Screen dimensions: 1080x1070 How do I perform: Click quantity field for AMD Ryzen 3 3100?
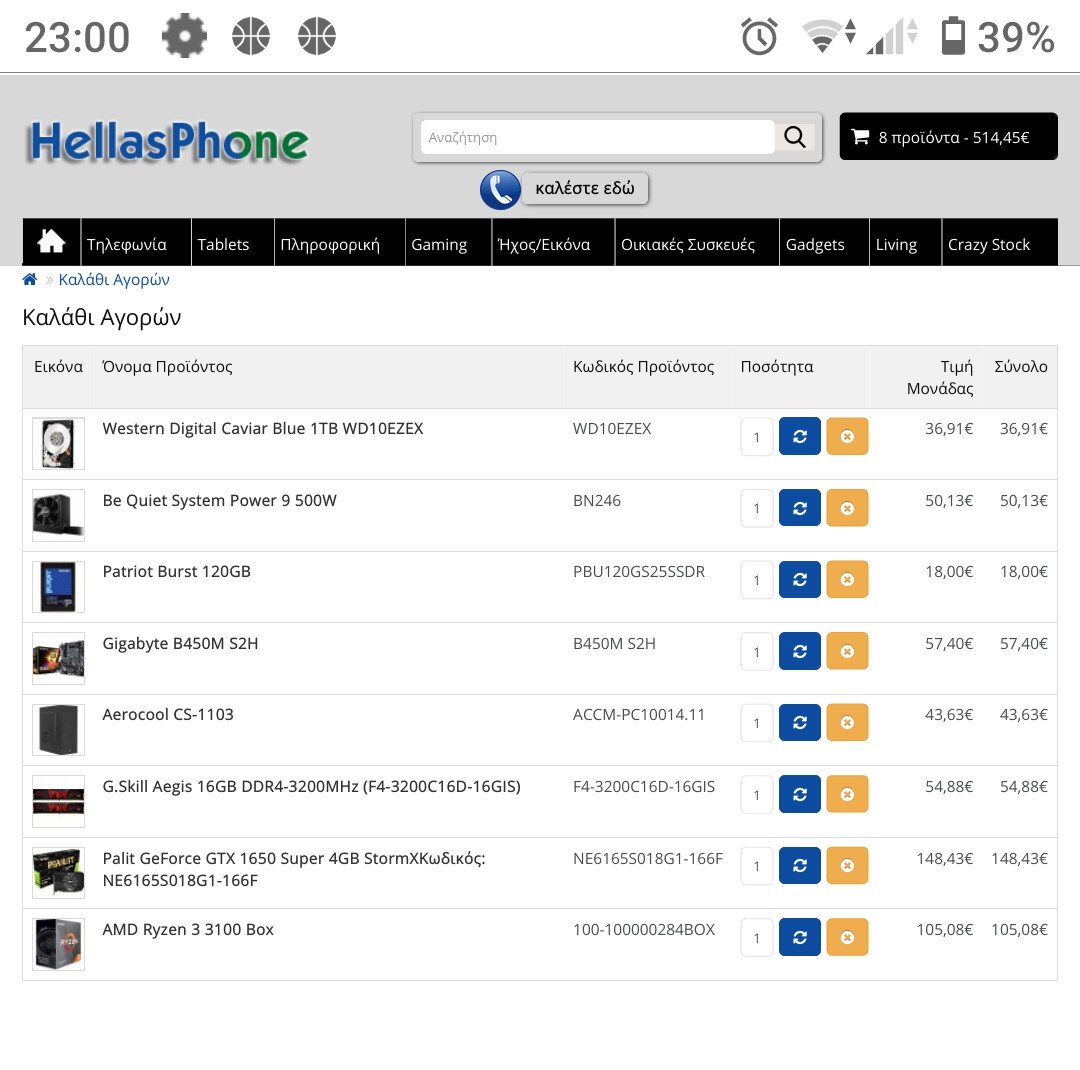(x=757, y=938)
